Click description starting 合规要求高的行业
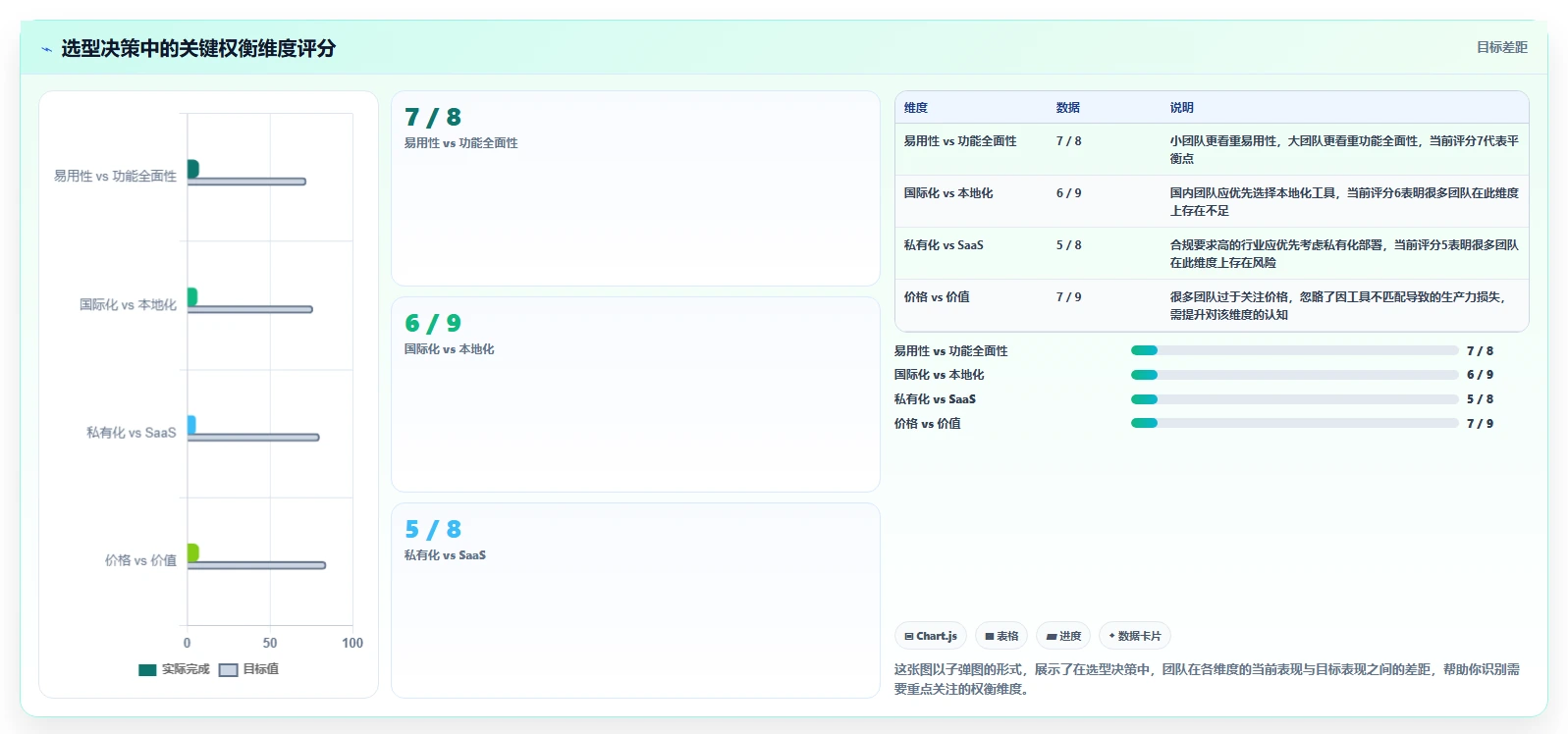The image size is (1568, 734). point(1344,253)
